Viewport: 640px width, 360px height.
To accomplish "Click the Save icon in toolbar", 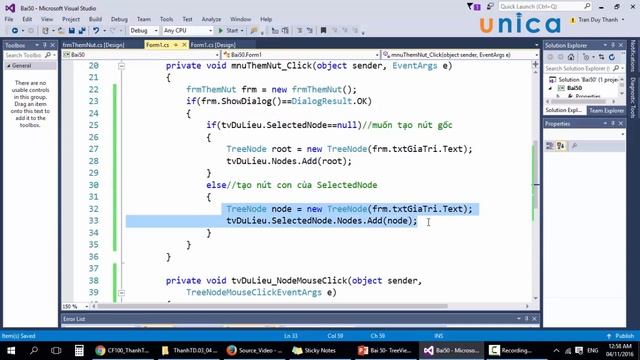I will point(72,31).
